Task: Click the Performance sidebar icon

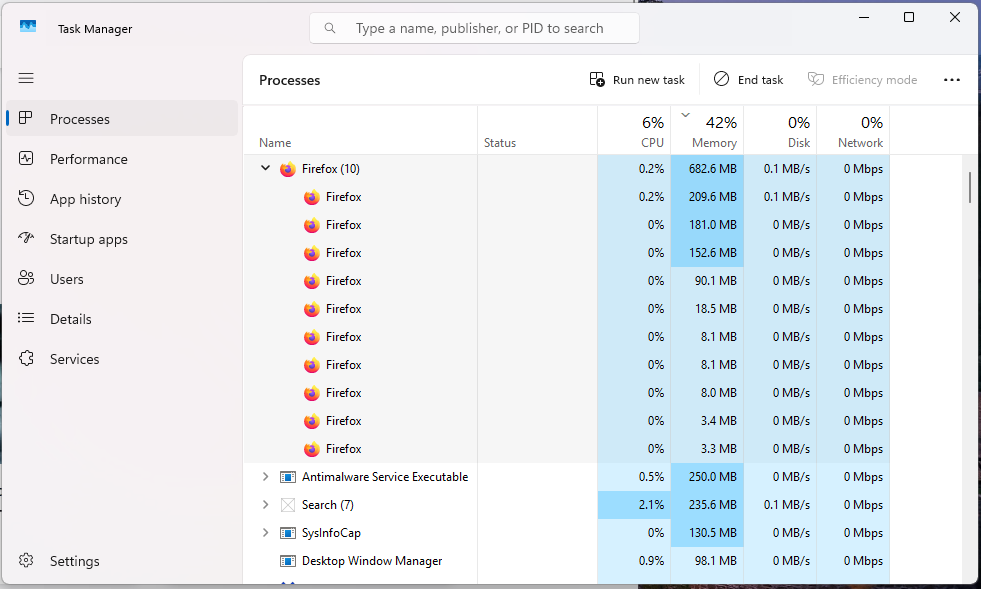Action: [x=26, y=158]
